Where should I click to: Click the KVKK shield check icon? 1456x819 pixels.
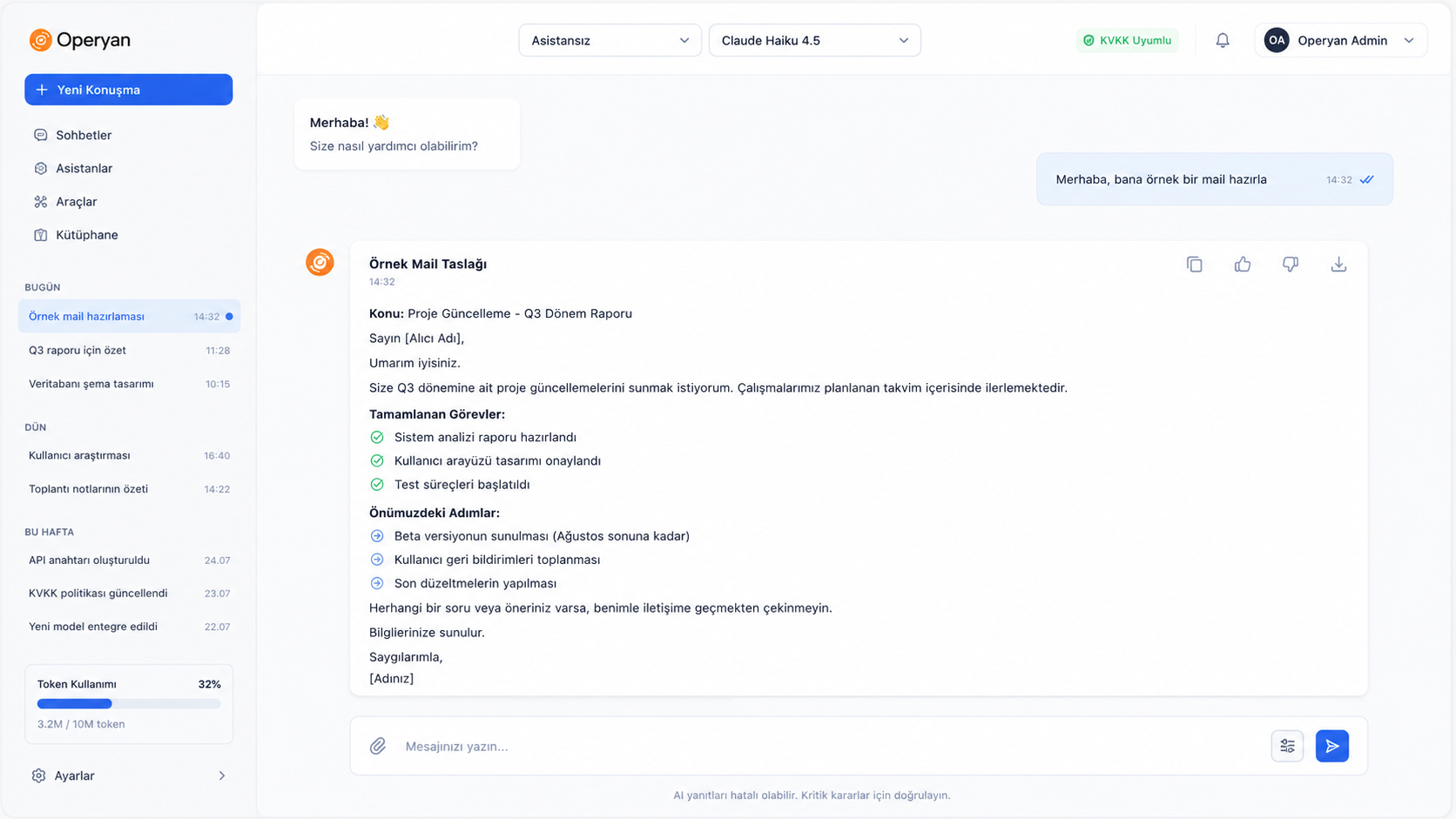1089,40
